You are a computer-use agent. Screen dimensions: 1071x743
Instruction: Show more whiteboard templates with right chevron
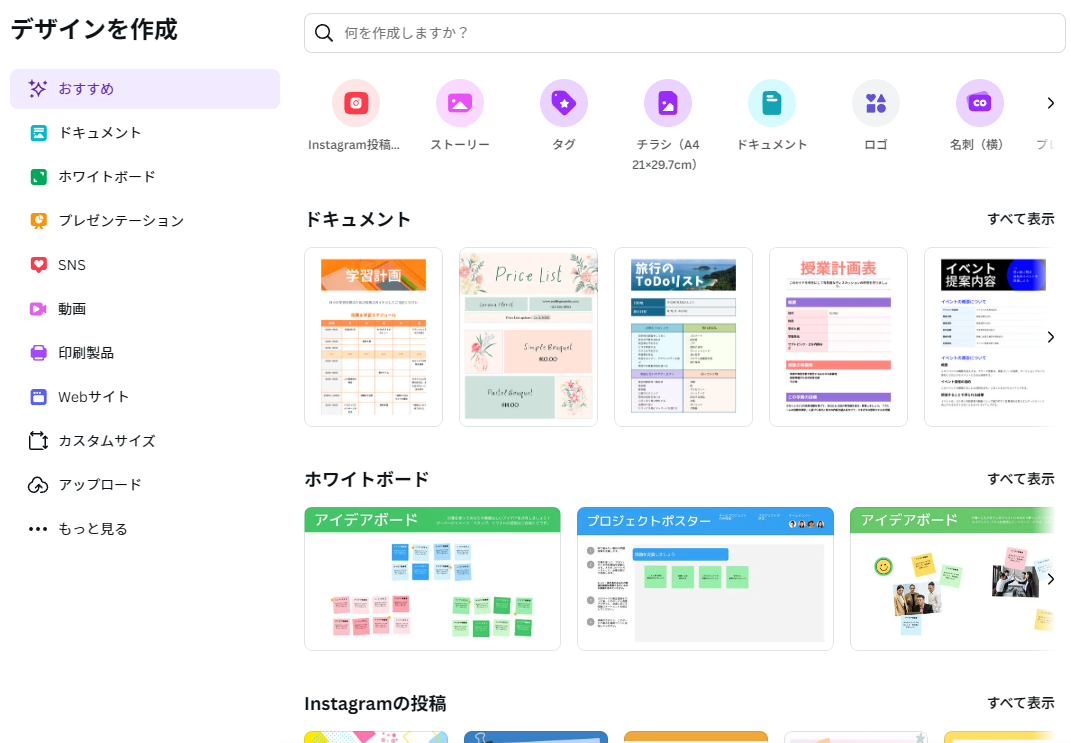[x=1050, y=579]
